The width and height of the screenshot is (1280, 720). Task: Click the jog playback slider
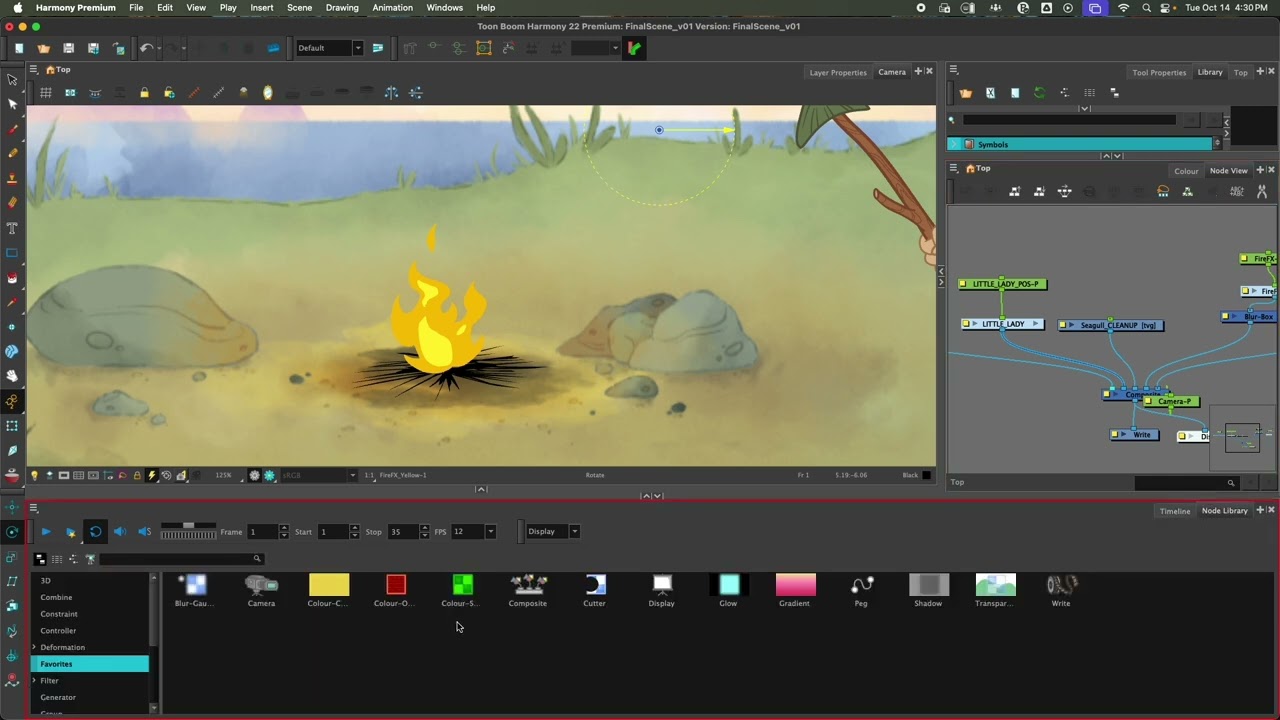tap(188, 531)
